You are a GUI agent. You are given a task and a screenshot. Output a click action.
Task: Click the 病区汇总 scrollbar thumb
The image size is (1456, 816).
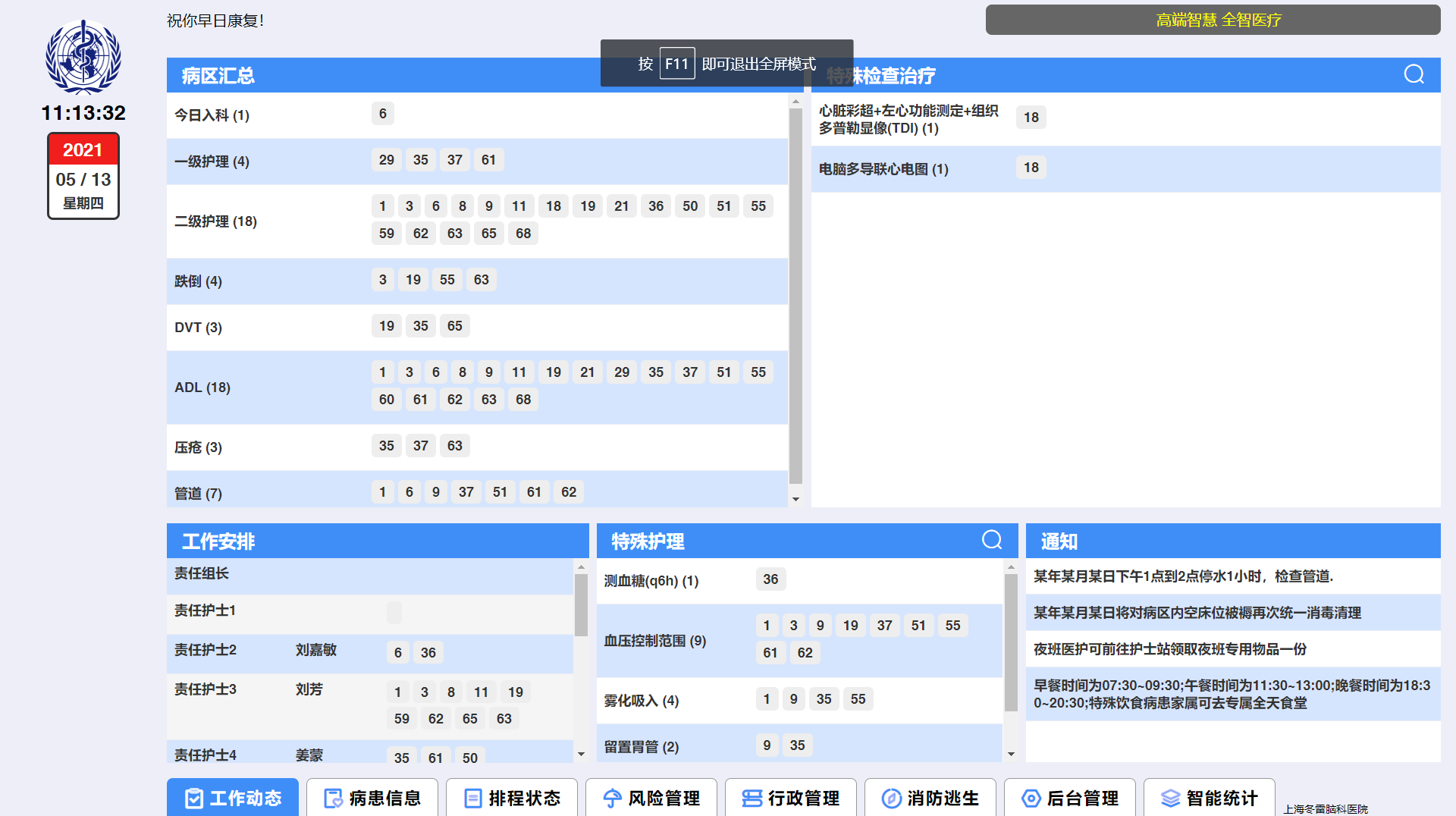(x=795, y=296)
